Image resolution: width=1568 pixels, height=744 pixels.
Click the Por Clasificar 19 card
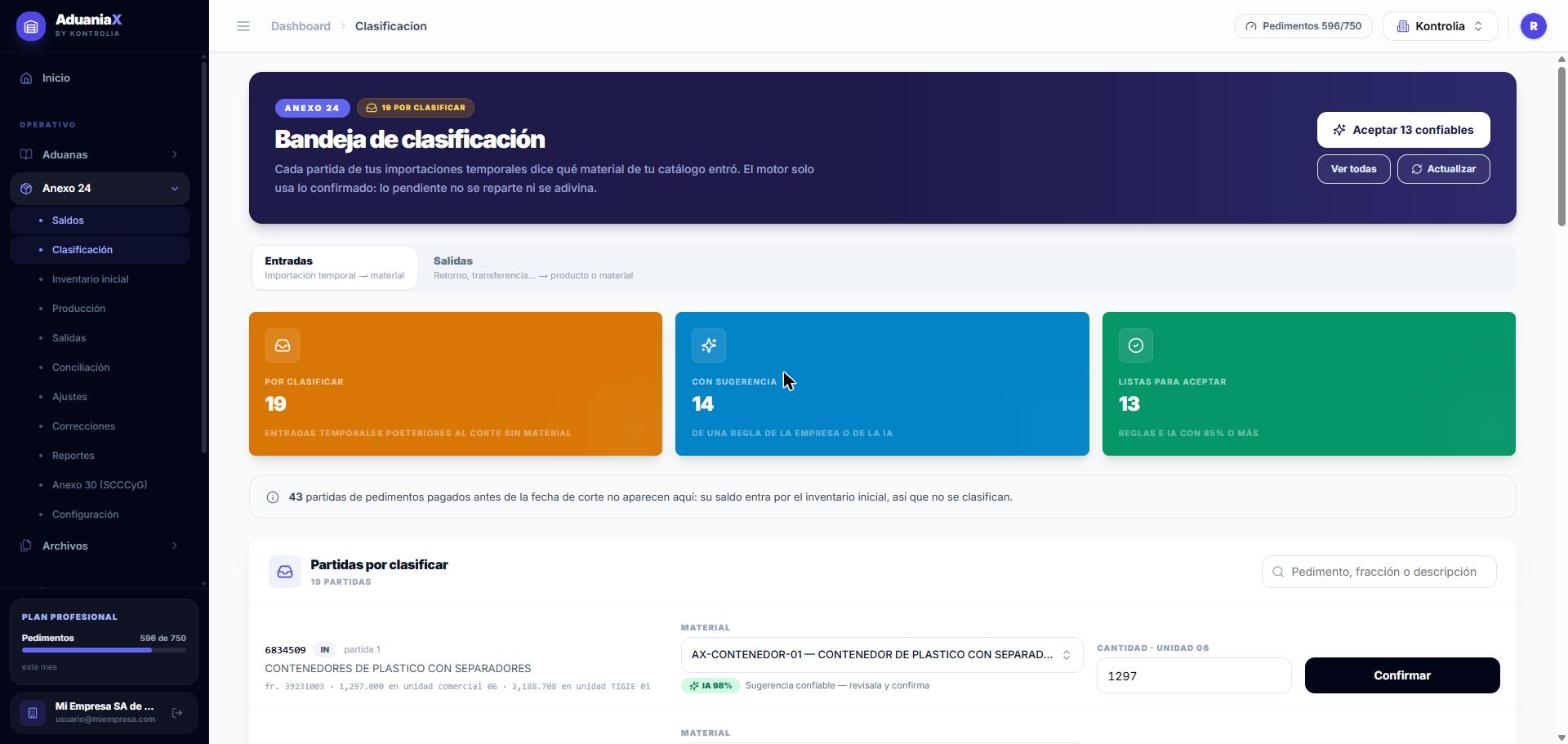(455, 384)
